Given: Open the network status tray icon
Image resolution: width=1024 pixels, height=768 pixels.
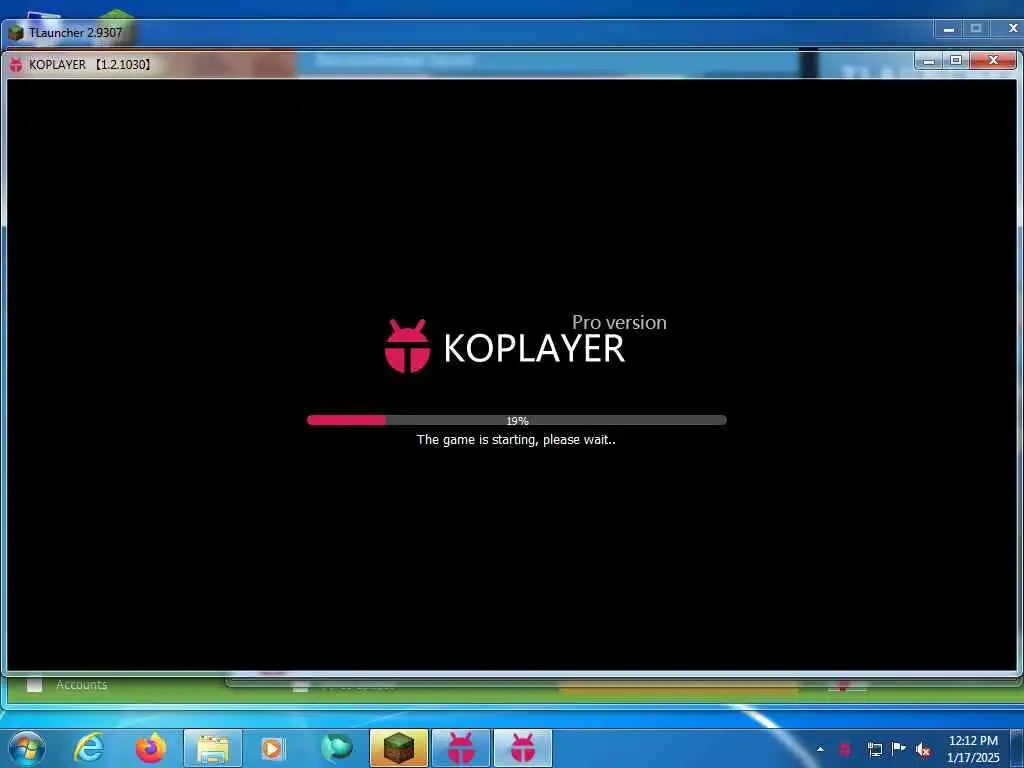Looking at the screenshot, I should tap(874, 749).
